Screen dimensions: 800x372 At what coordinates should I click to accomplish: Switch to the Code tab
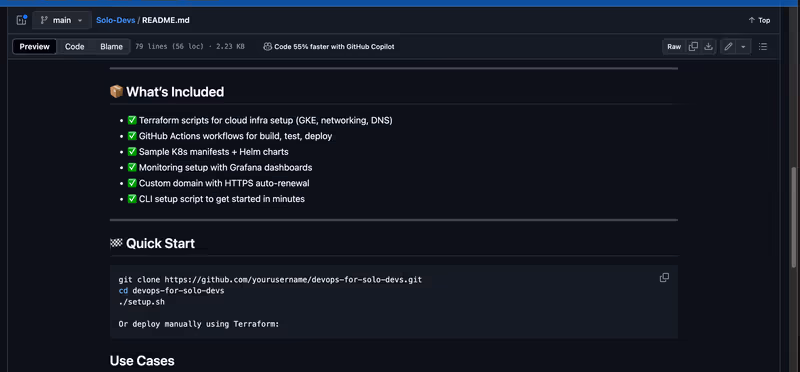(x=74, y=46)
